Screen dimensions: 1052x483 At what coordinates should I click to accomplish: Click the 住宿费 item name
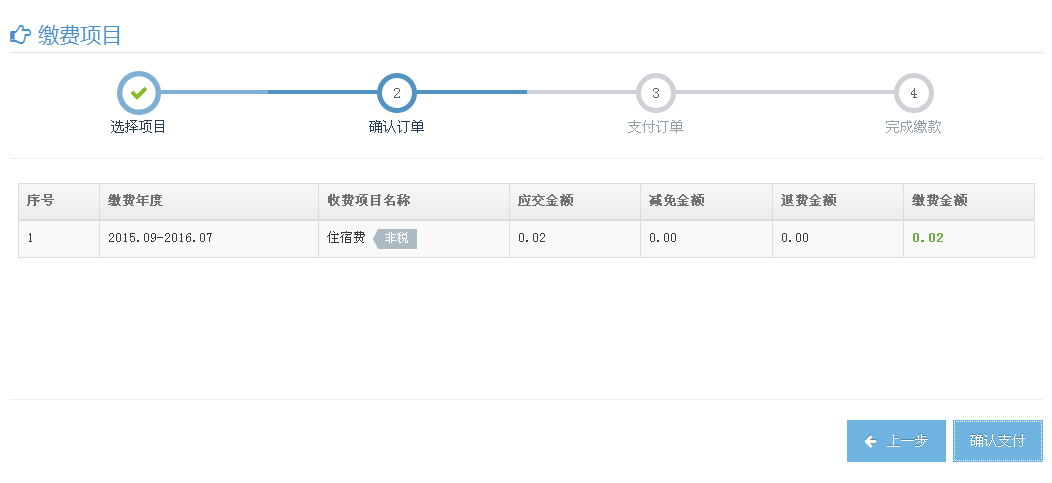point(346,237)
